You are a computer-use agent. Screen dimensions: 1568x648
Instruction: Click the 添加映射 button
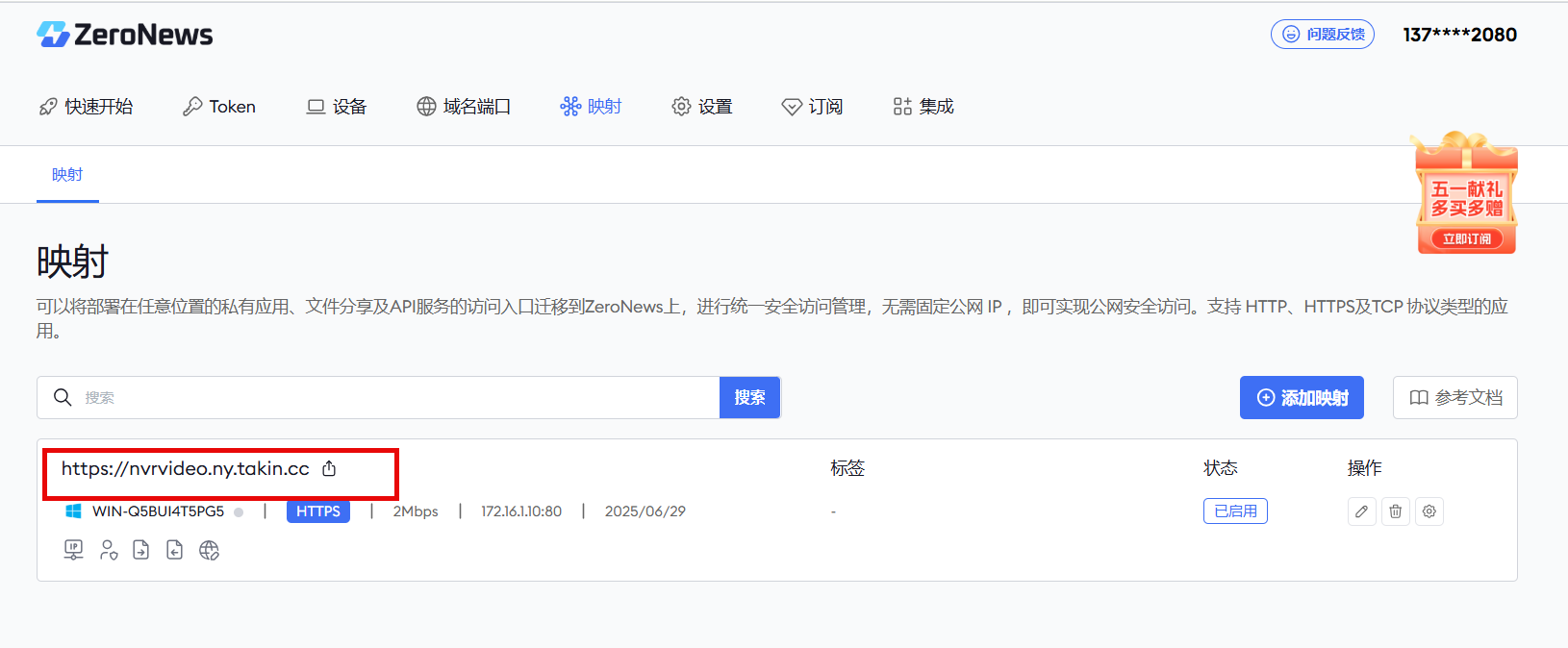(x=1302, y=397)
